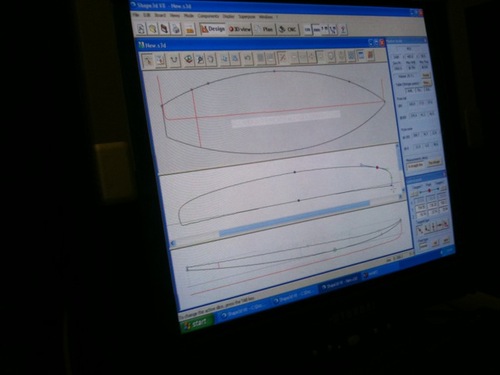Click the magnet snap icon in design toolbar
This screenshot has width=500, height=375.
coord(174,60)
